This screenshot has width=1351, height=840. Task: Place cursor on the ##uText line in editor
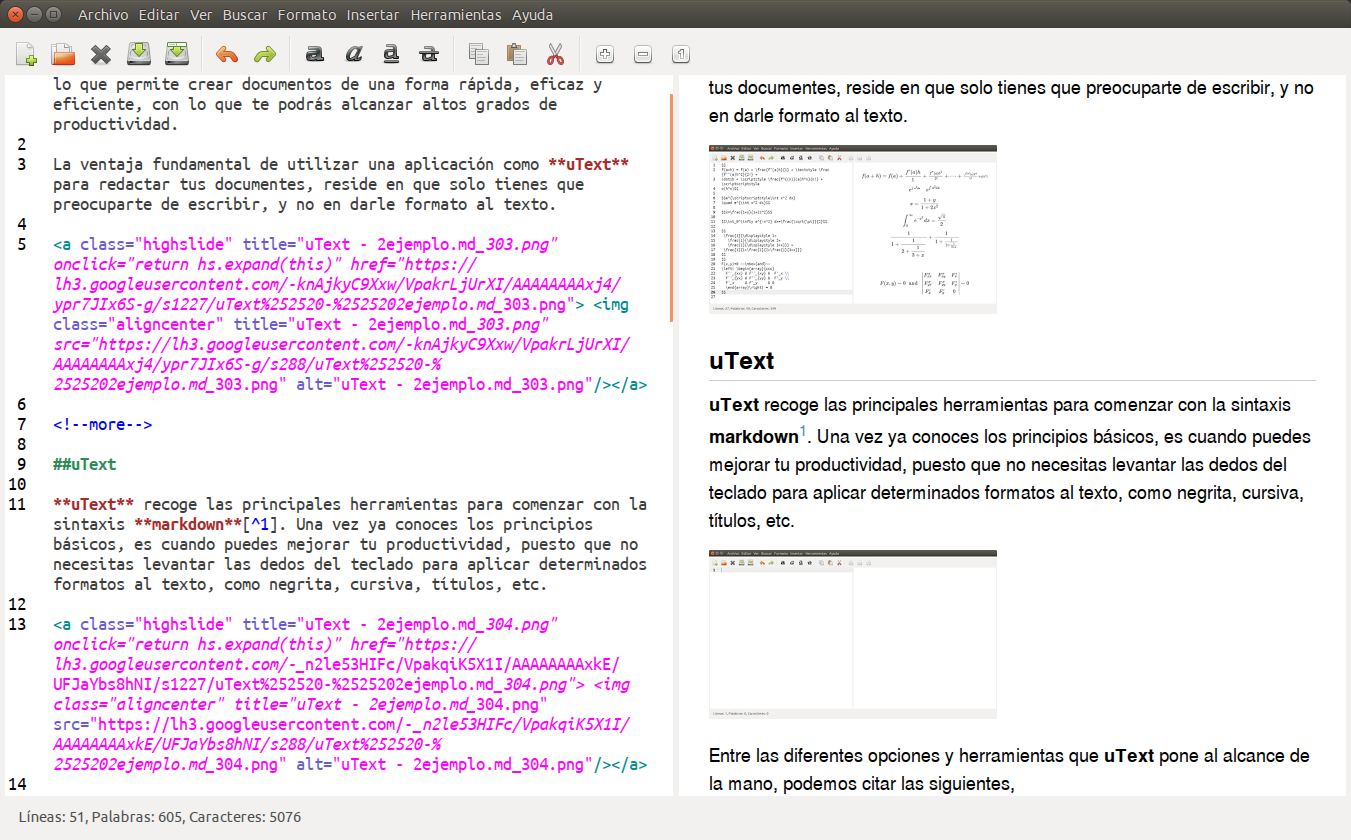click(85, 464)
